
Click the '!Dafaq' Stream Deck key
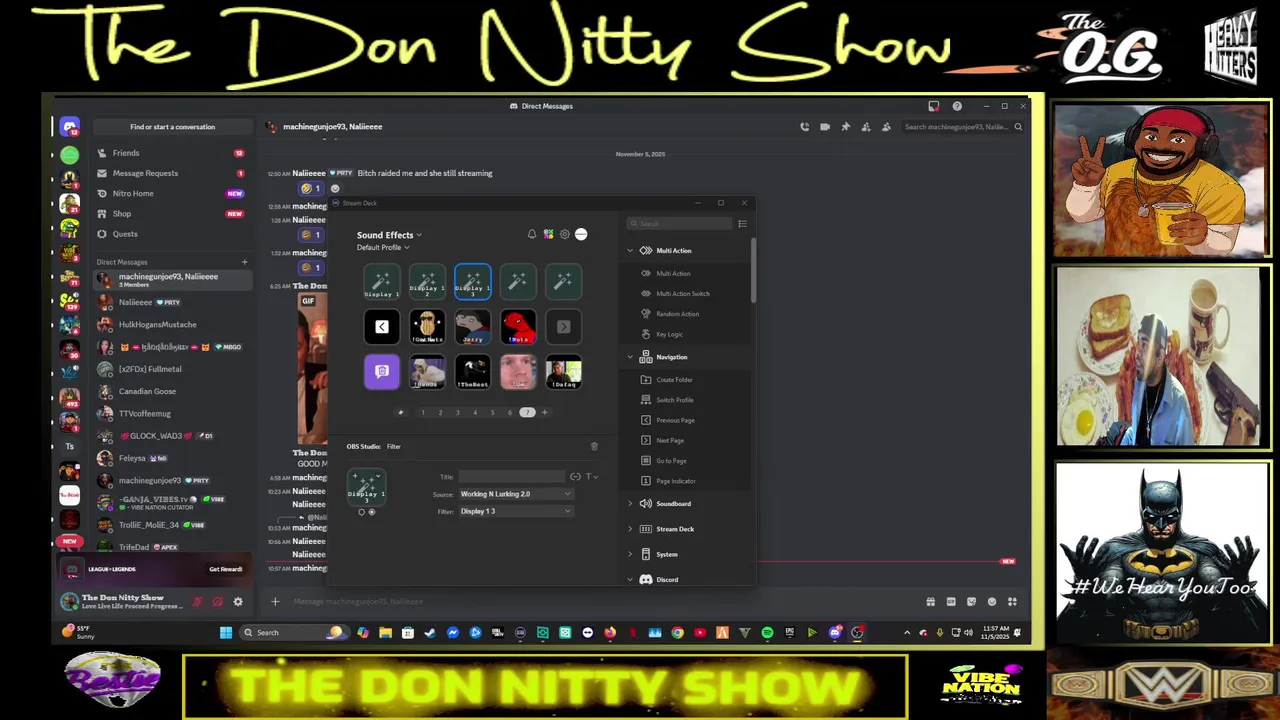tap(564, 372)
